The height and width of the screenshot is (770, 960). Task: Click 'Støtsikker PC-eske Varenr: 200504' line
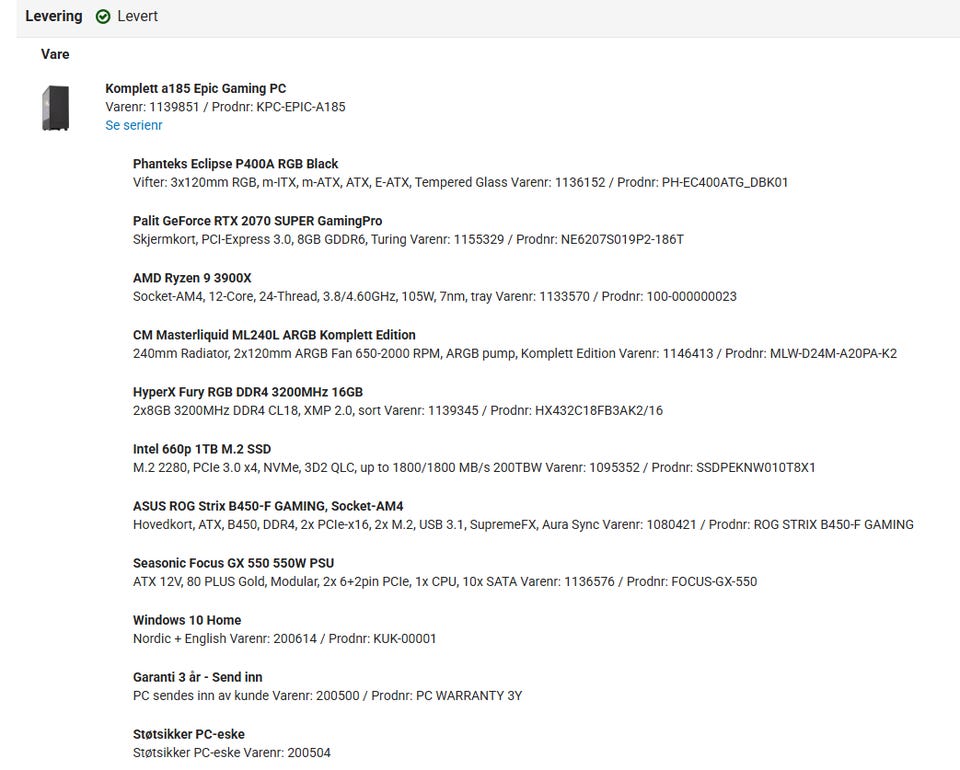232,752
